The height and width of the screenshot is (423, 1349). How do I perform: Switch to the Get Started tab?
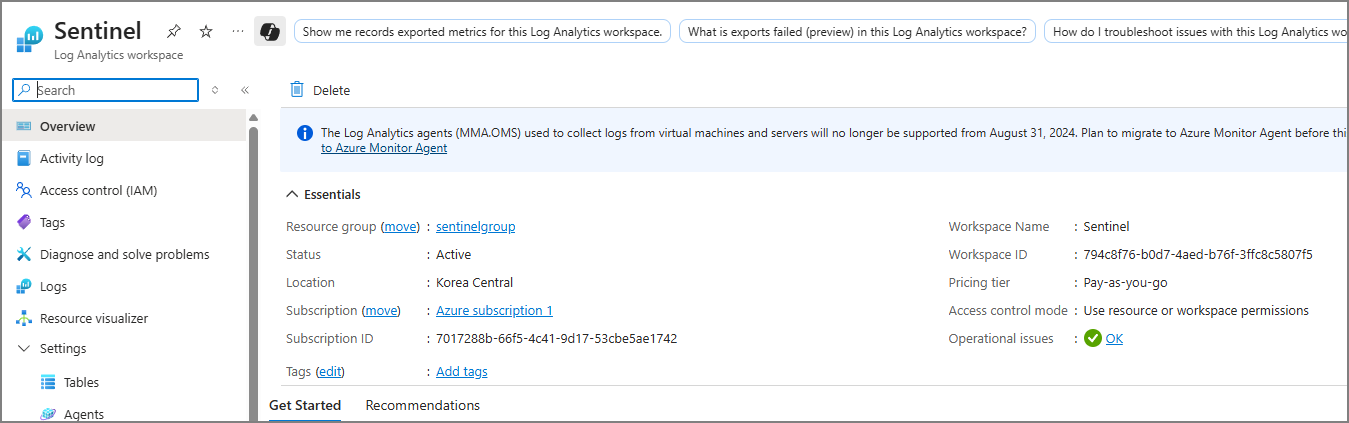click(305, 405)
